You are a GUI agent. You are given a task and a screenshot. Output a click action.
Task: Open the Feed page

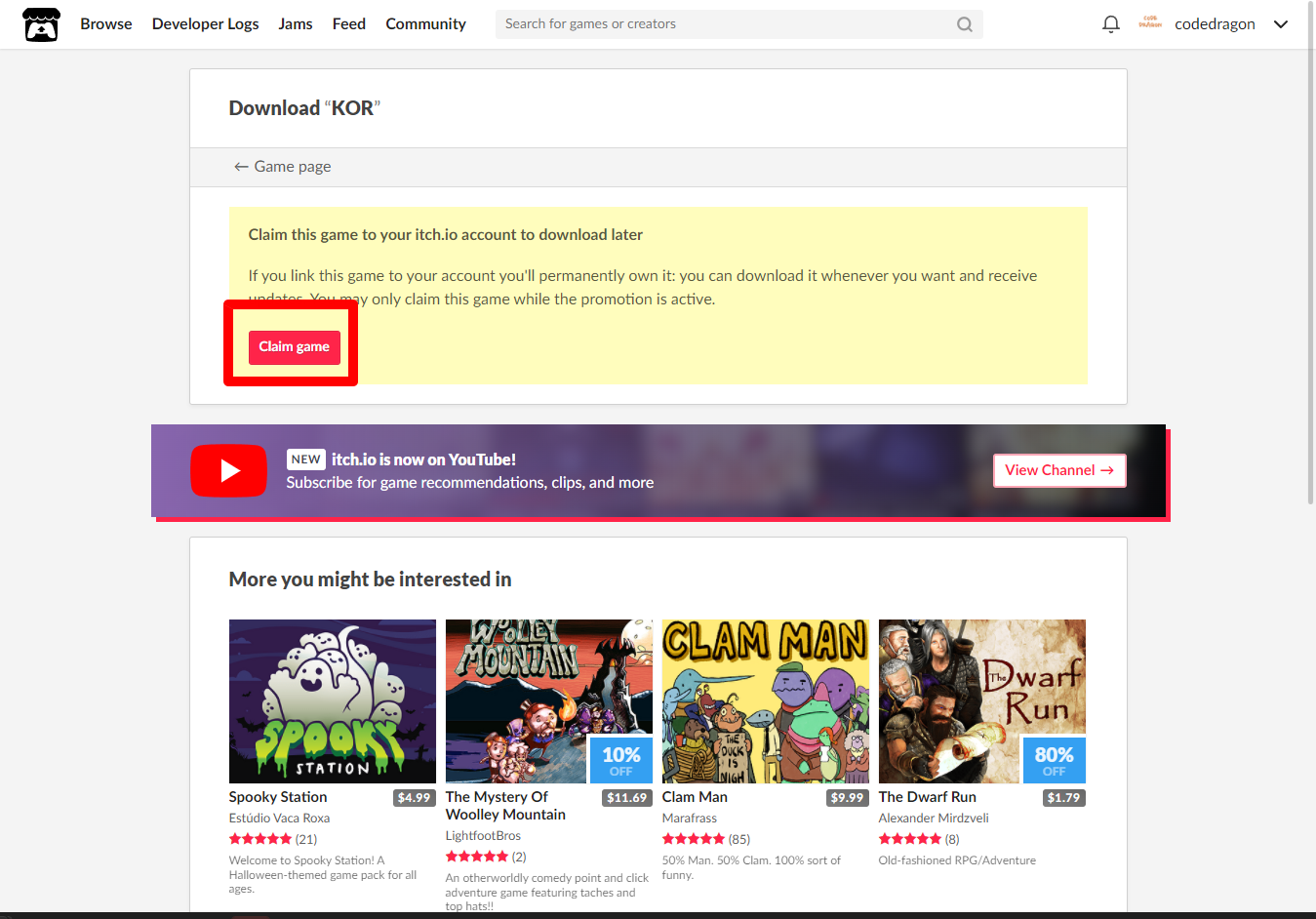349,23
